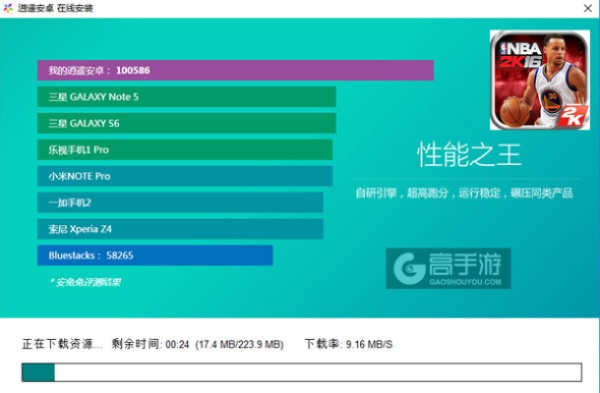Click the NBA 2K16 game icon
600x393 pixels.
[x=540, y=80]
